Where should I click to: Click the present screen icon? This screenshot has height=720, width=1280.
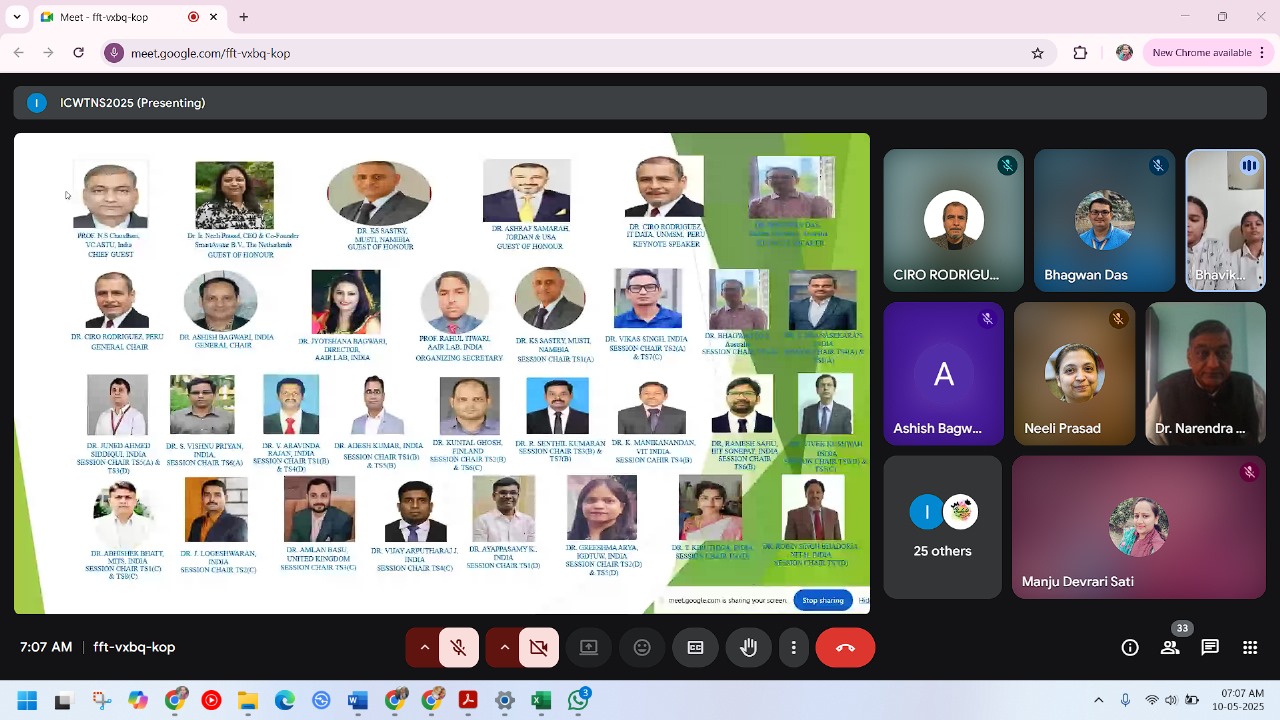pyautogui.click(x=589, y=648)
